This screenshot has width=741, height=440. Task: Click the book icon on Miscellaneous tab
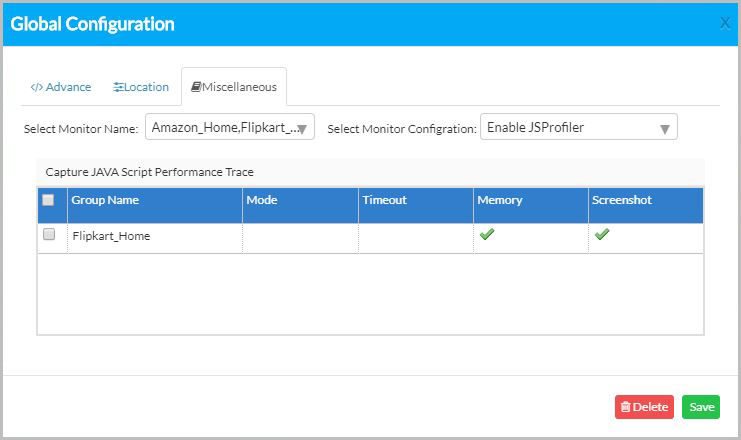click(196, 86)
